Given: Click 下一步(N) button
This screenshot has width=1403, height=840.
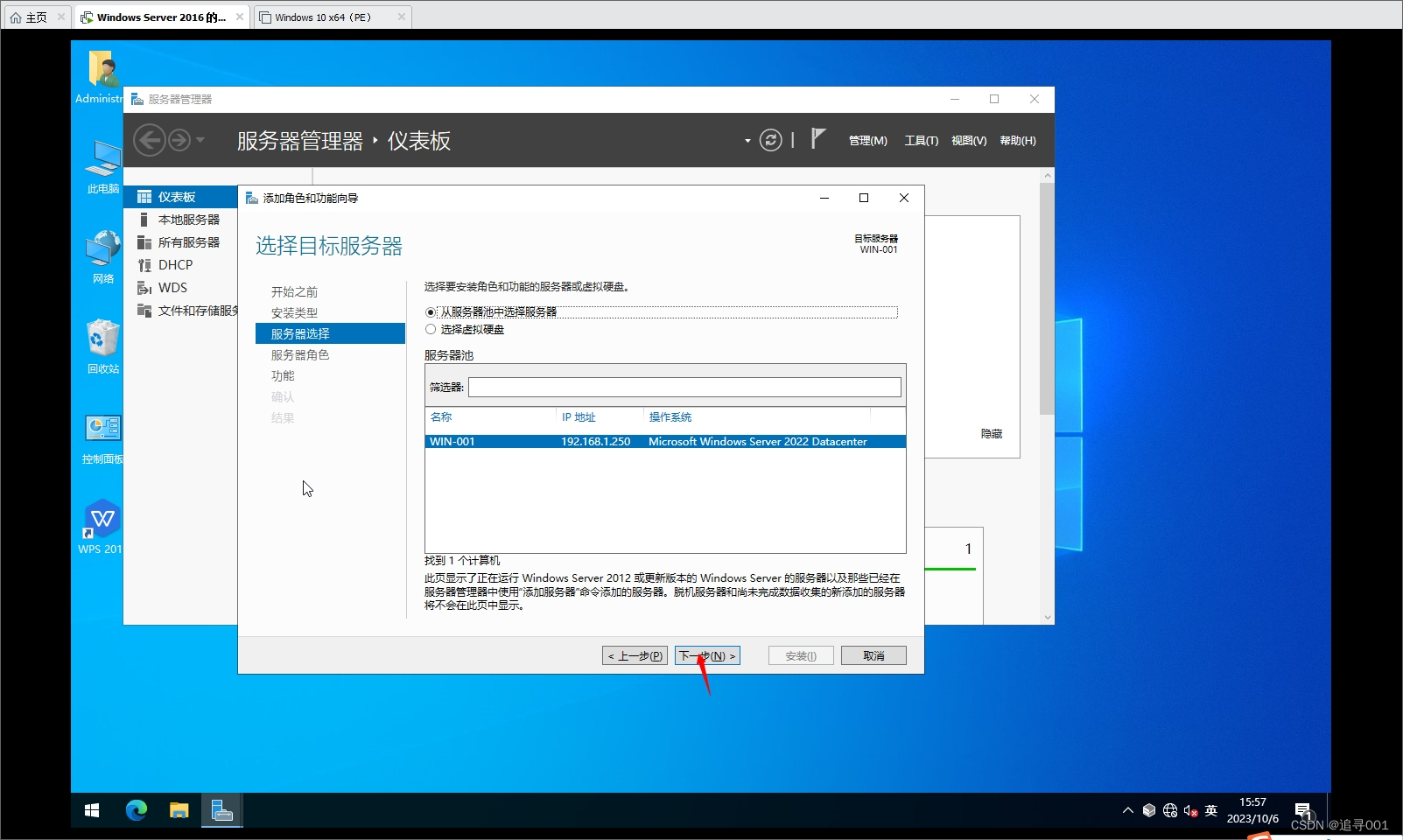Looking at the screenshot, I should pyautogui.click(x=707, y=655).
